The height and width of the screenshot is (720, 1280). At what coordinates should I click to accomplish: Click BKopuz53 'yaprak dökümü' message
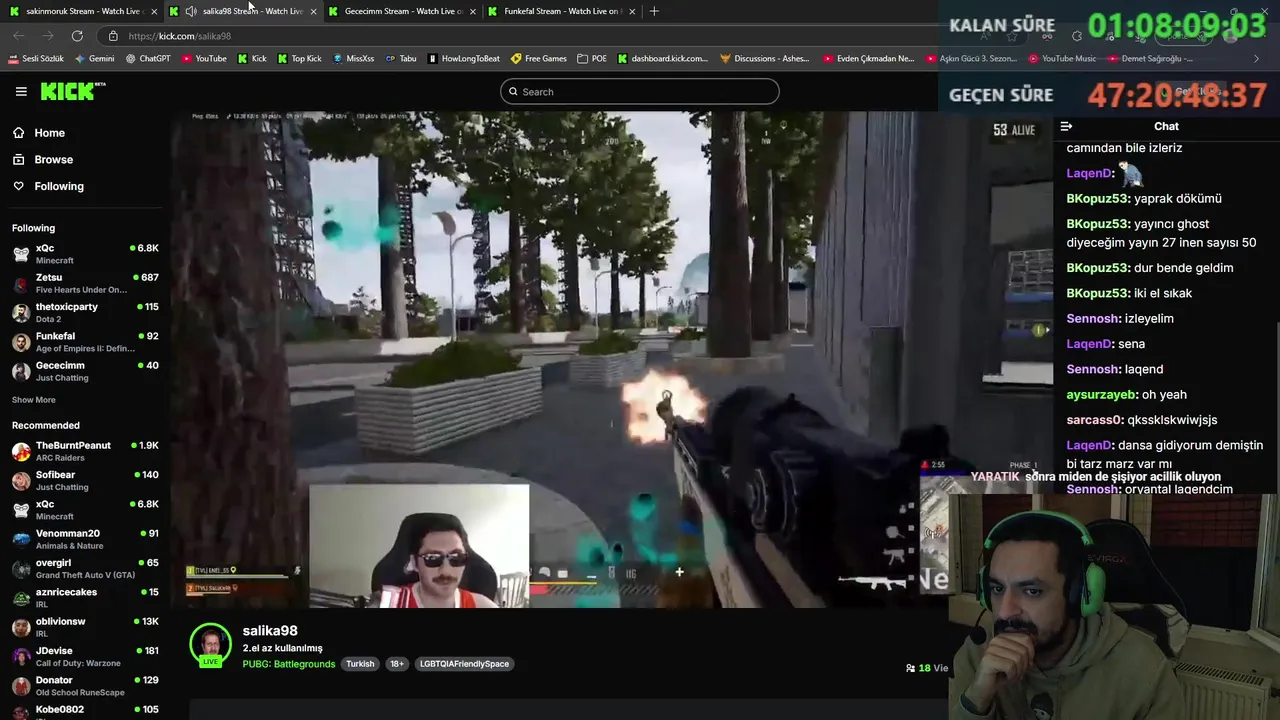click(1144, 198)
